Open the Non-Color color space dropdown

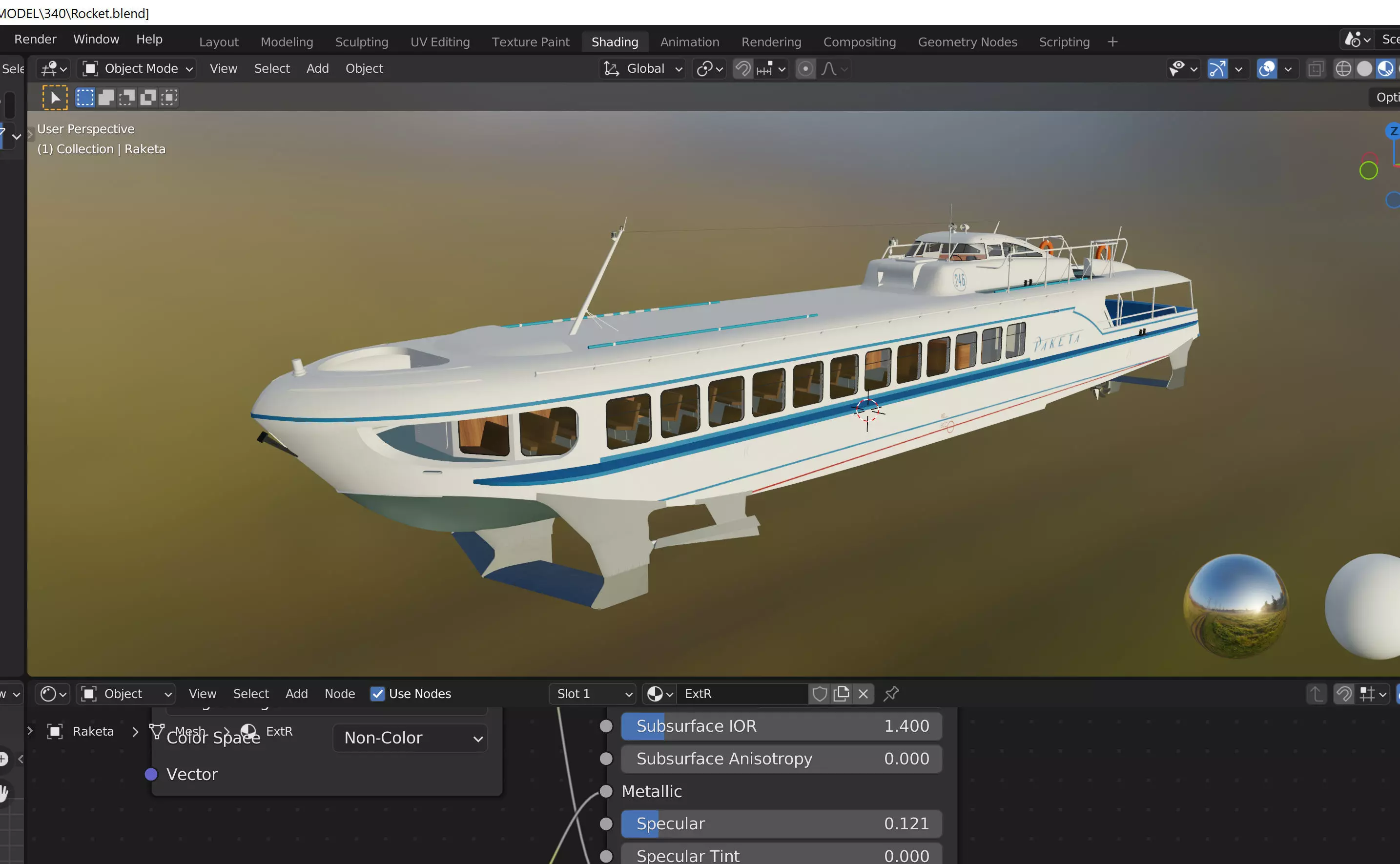(x=410, y=738)
